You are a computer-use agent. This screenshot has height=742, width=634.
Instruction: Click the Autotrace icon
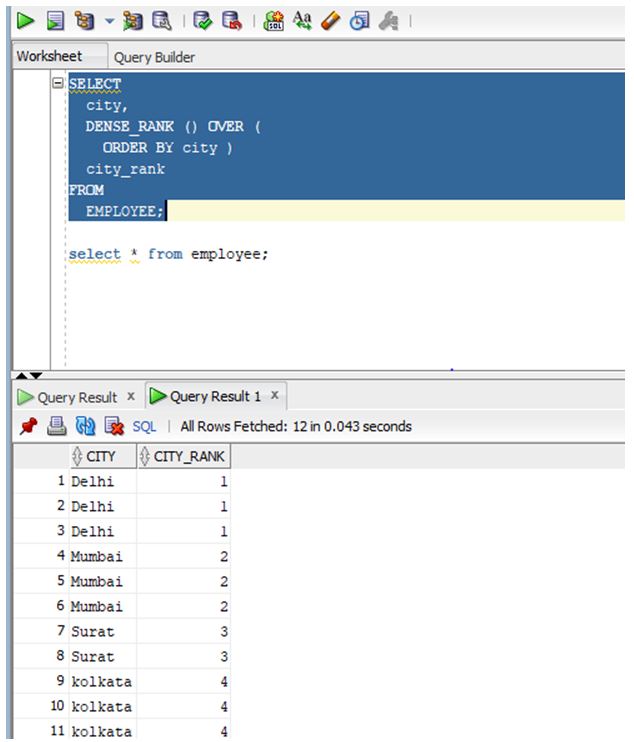pos(133,21)
